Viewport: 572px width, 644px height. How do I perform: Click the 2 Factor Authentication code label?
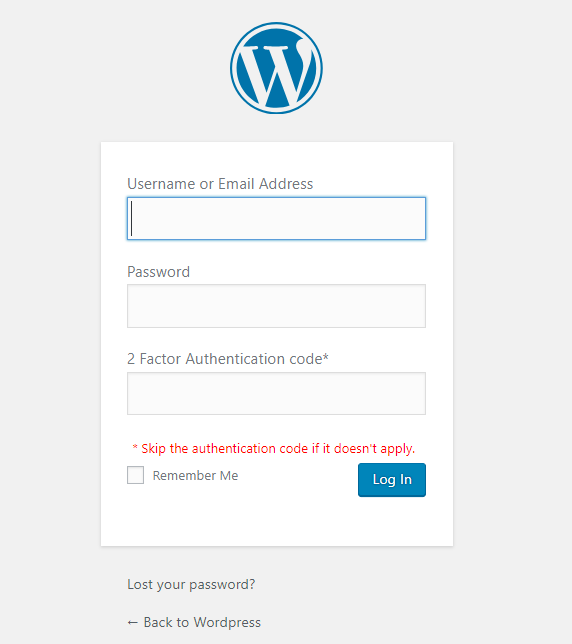[x=228, y=359]
